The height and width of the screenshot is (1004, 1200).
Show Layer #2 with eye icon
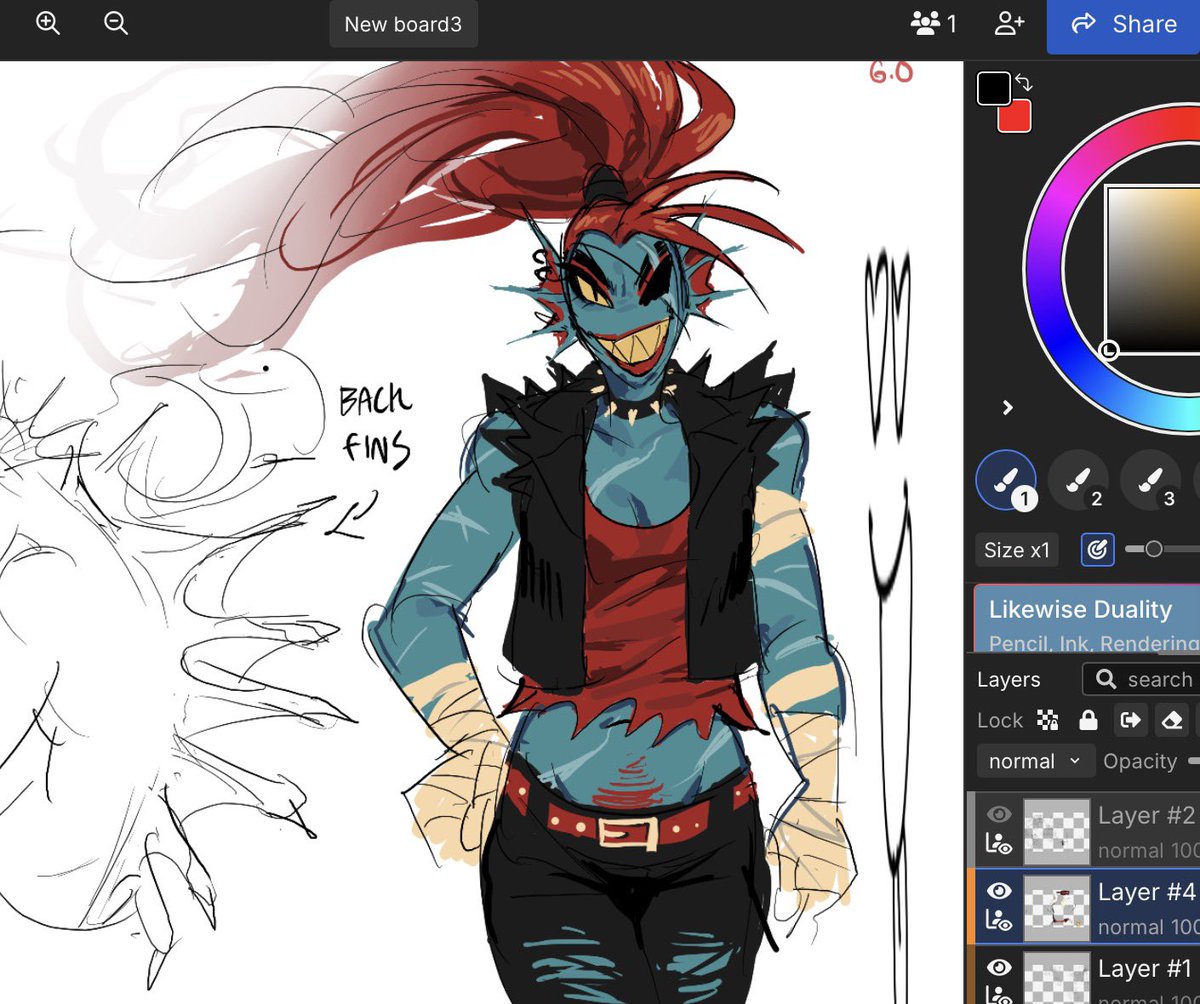pos(999,814)
